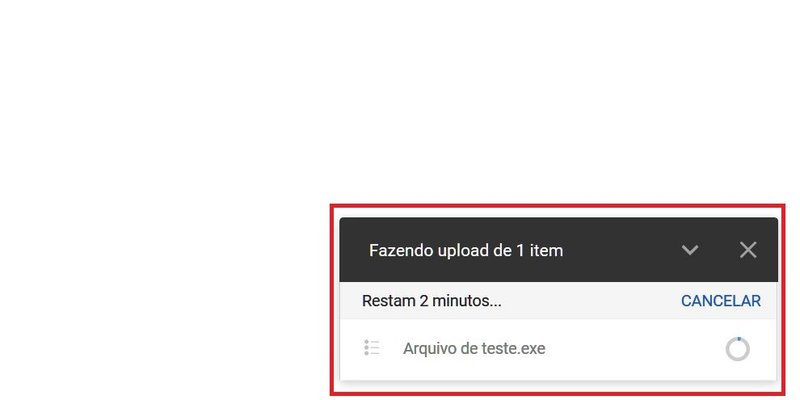The height and width of the screenshot is (400, 800).
Task: Click the X in the dark upload header
Action: click(748, 250)
